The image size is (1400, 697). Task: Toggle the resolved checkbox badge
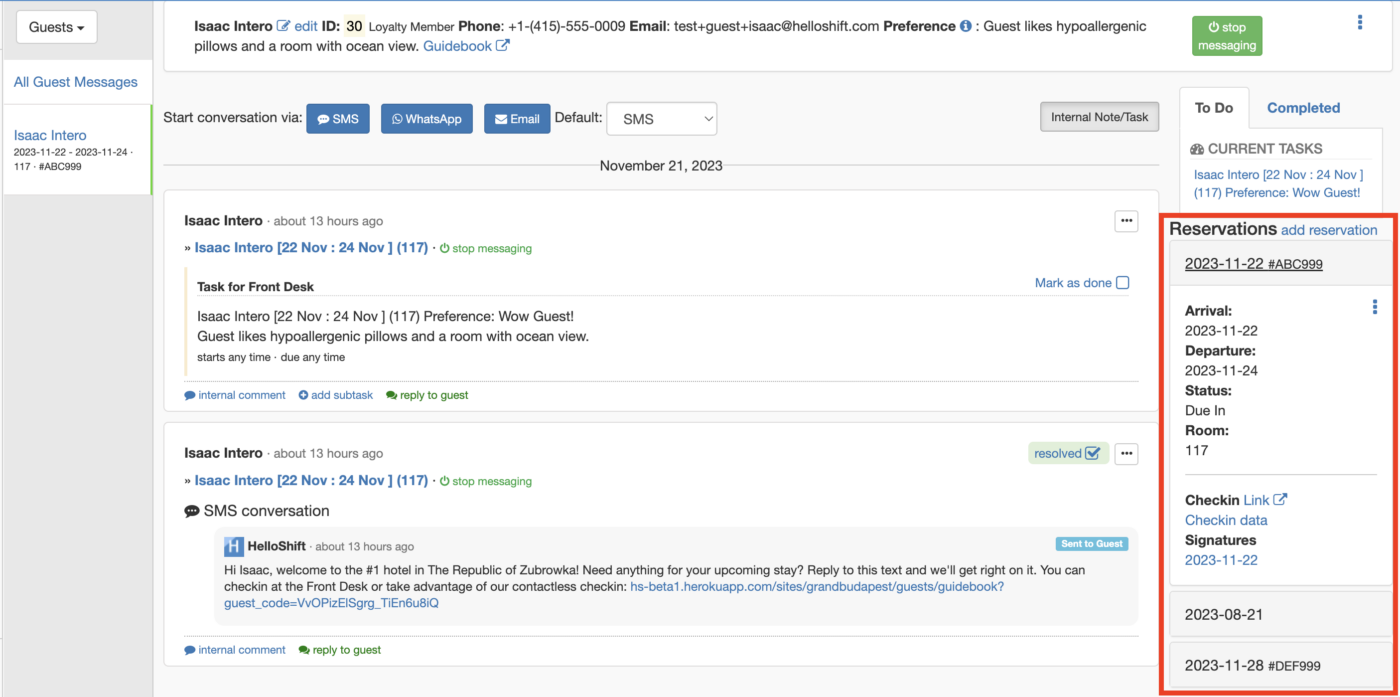point(1068,453)
